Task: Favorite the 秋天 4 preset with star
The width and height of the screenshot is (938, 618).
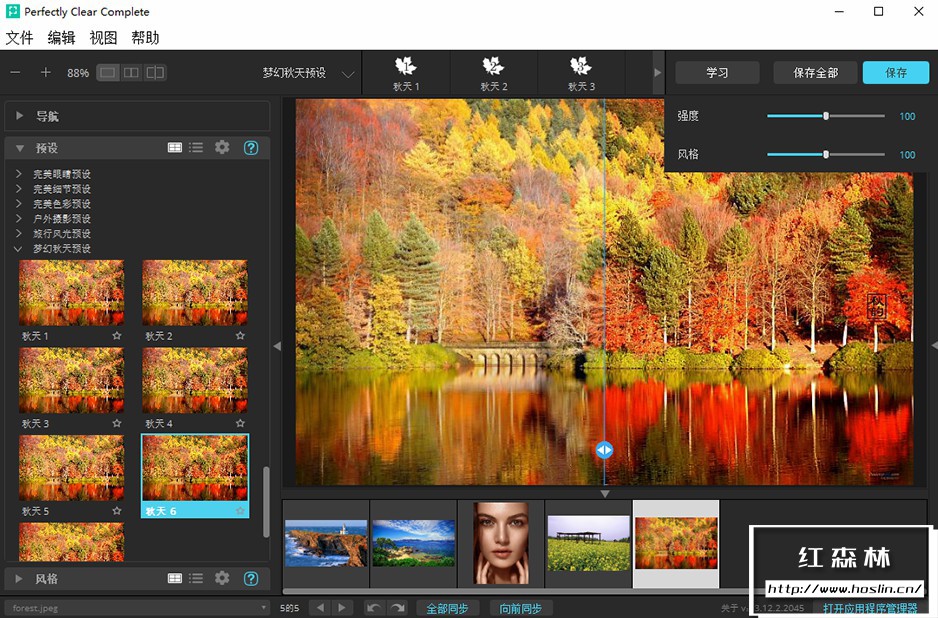Action: (240, 423)
